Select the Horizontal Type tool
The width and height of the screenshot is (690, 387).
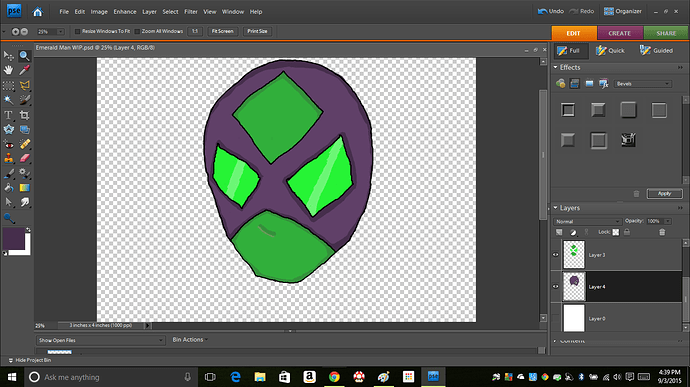[x=8, y=115]
